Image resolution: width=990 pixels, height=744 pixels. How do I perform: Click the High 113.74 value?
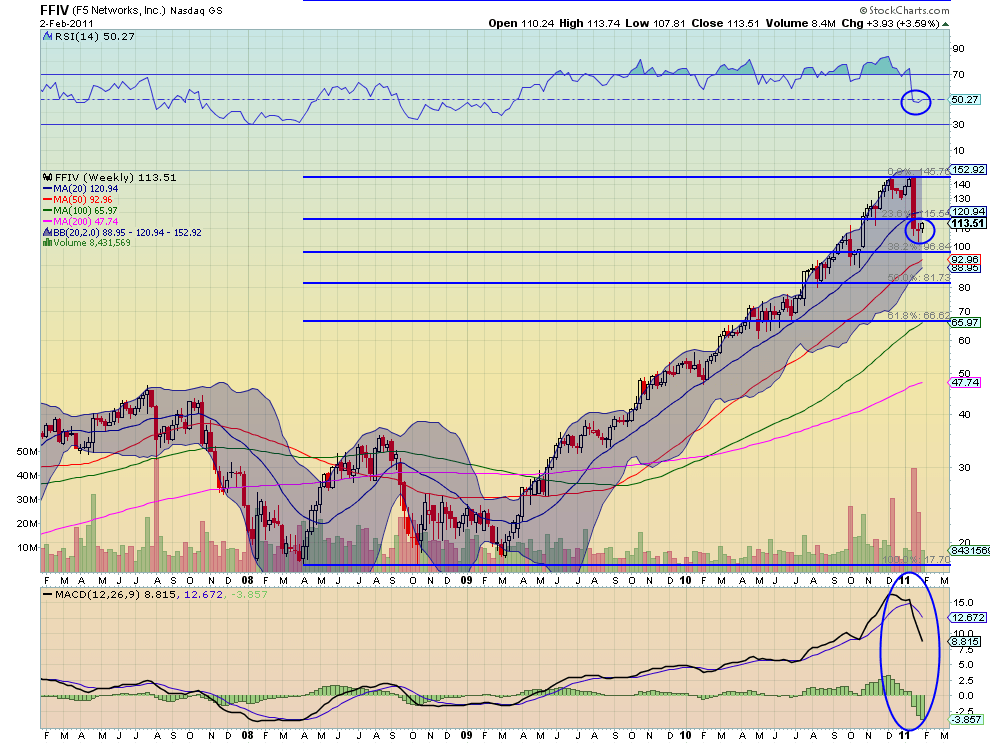coord(590,23)
